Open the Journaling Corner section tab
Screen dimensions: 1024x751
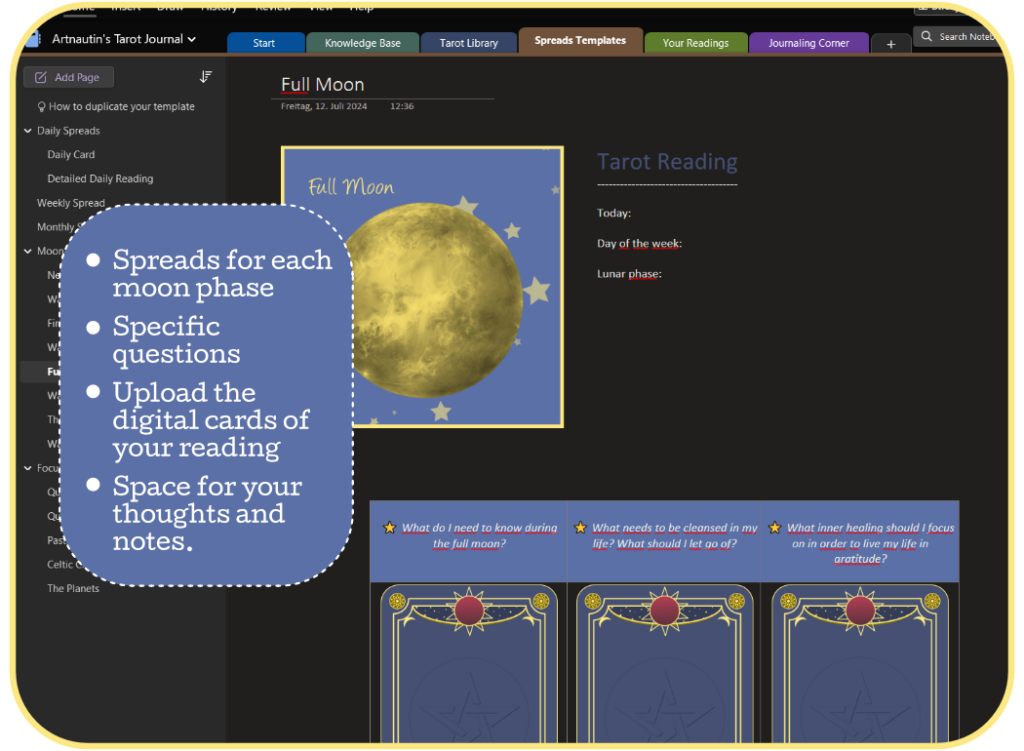[808, 44]
